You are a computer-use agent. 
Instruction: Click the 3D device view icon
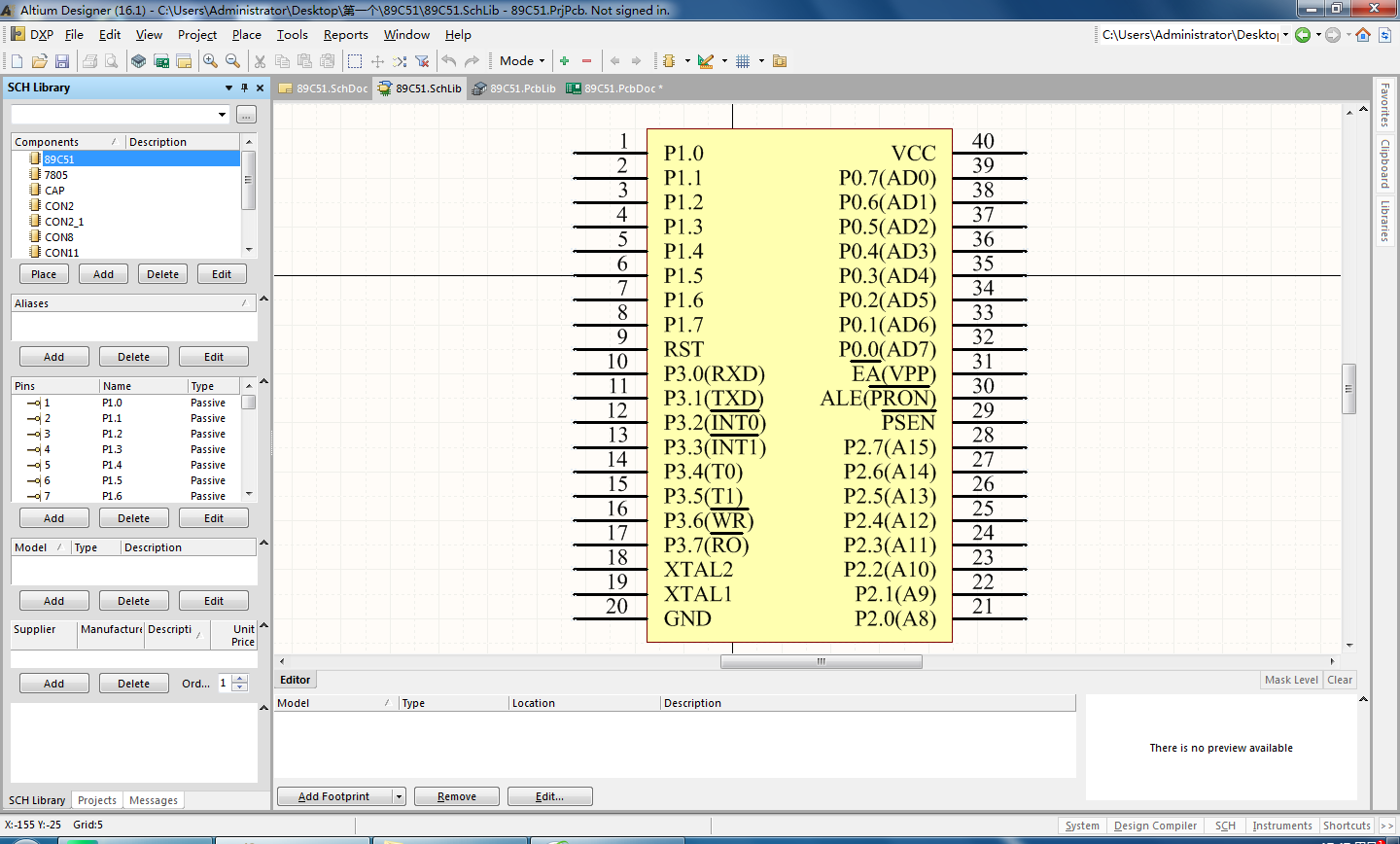[139, 61]
